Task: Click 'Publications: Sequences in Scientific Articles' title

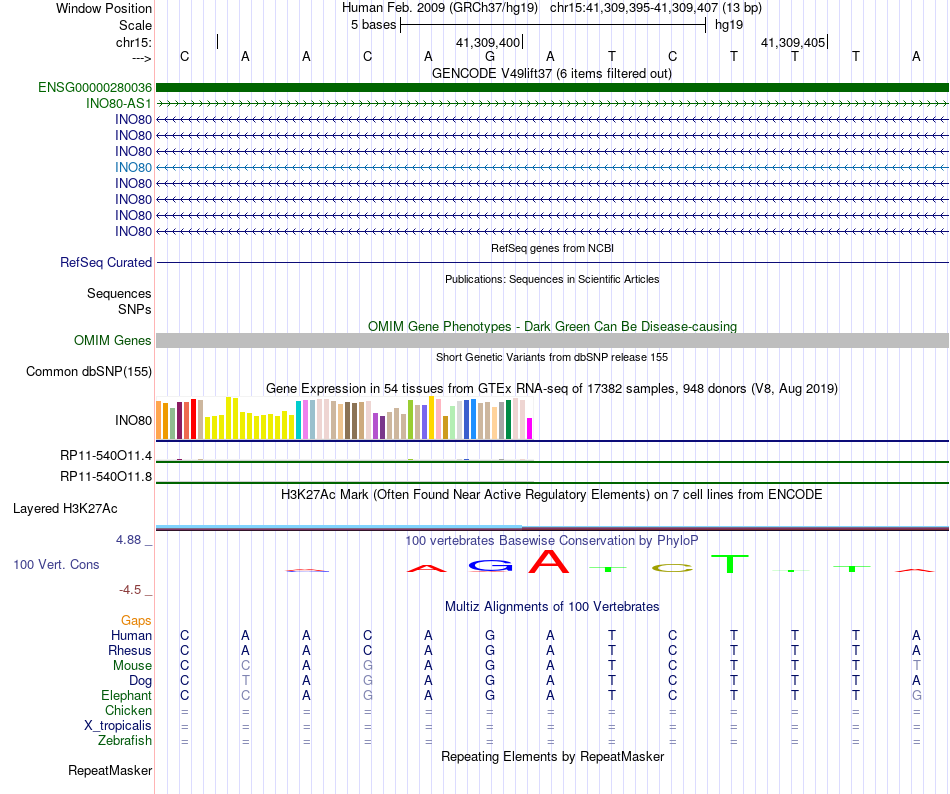Action: 552,279
